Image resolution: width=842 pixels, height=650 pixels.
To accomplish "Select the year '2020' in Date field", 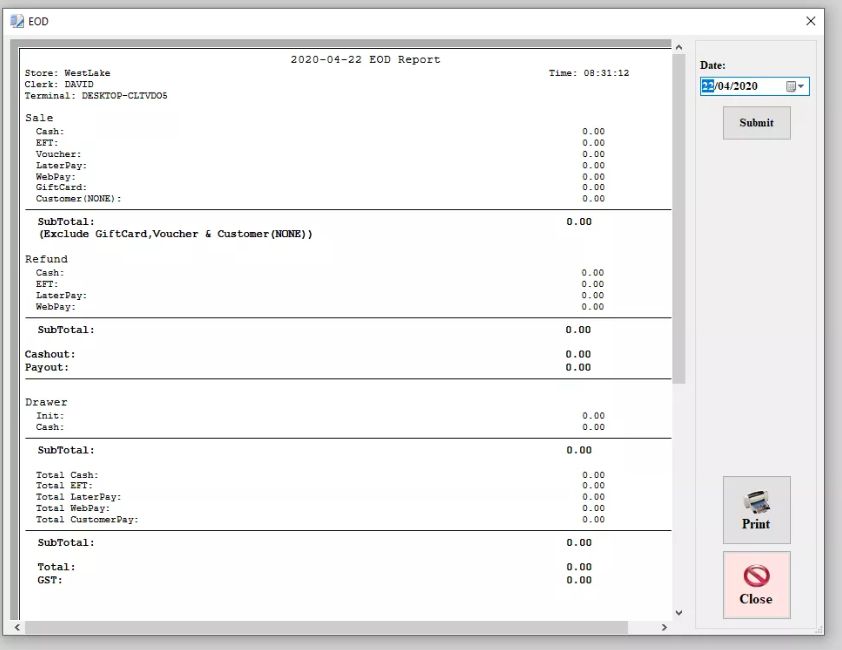I will [x=745, y=87].
